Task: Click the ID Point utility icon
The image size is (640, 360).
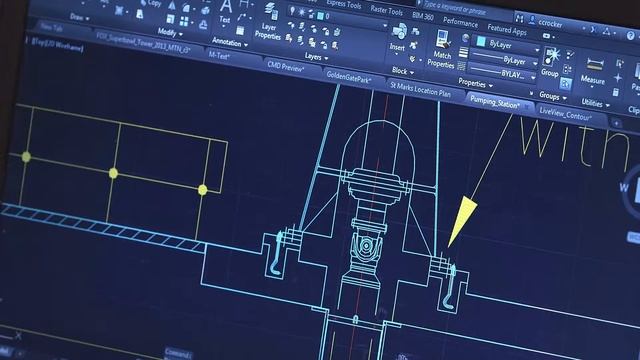Action: pos(618,78)
